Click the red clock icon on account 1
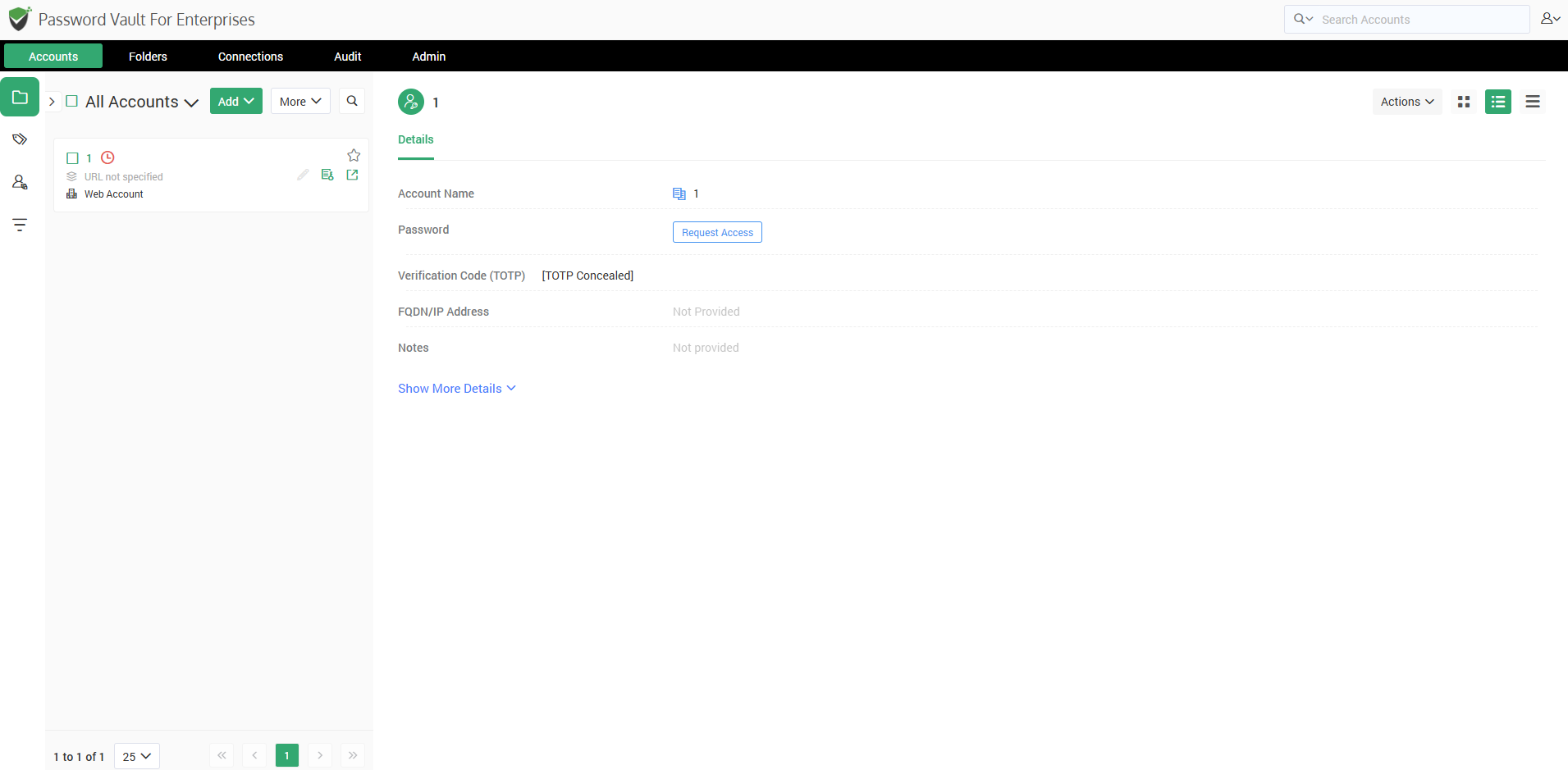 click(107, 157)
